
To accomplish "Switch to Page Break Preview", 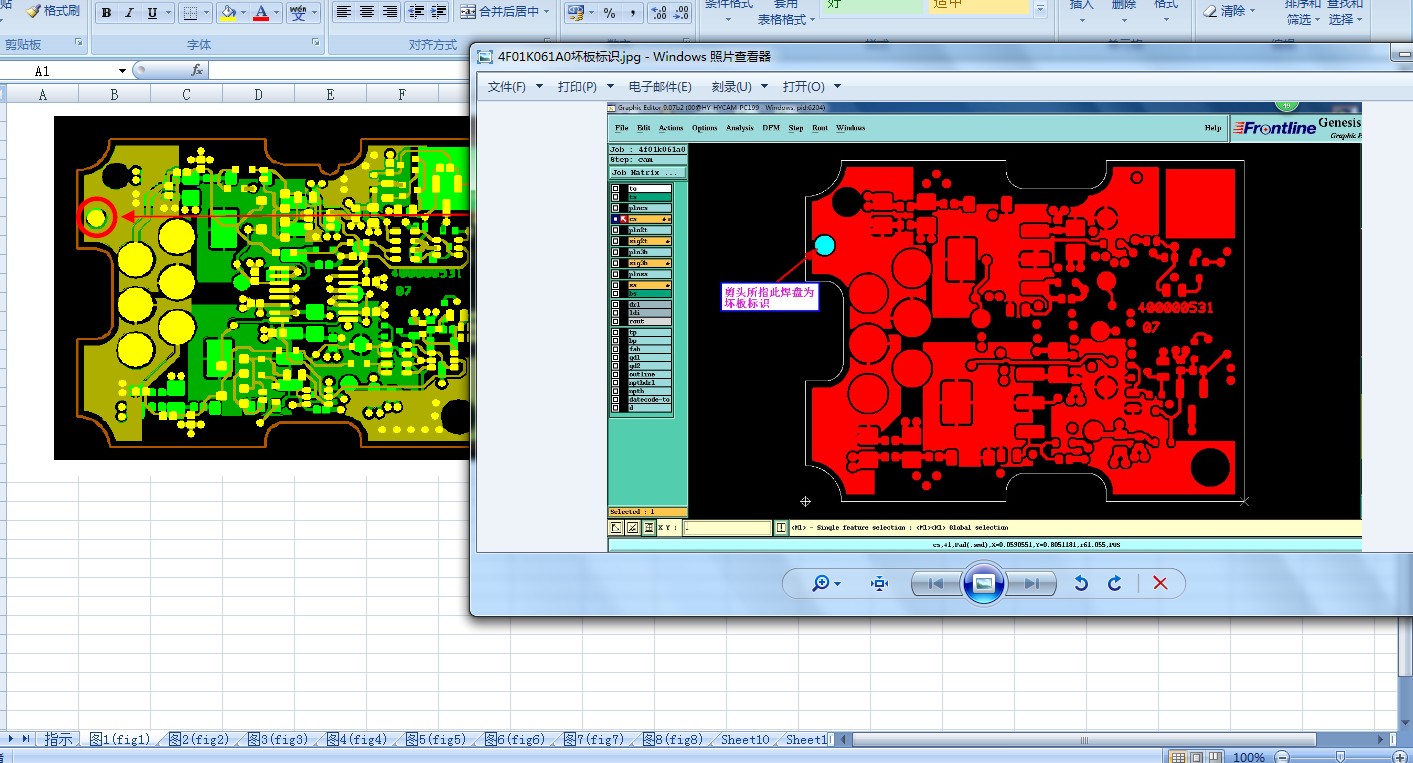I will [1215, 758].
